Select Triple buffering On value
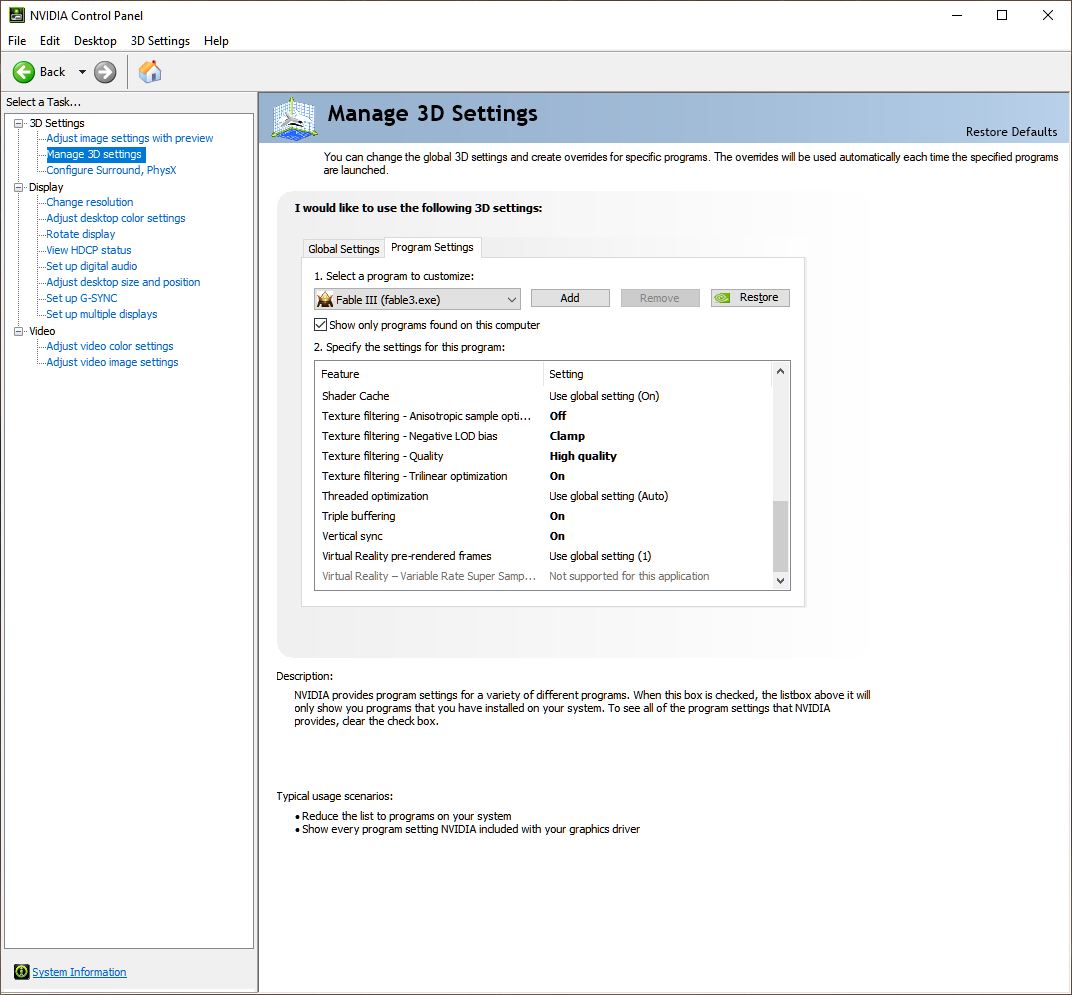Image resolution: width=1072 pixels, height=995 pixels. (557, 516)
